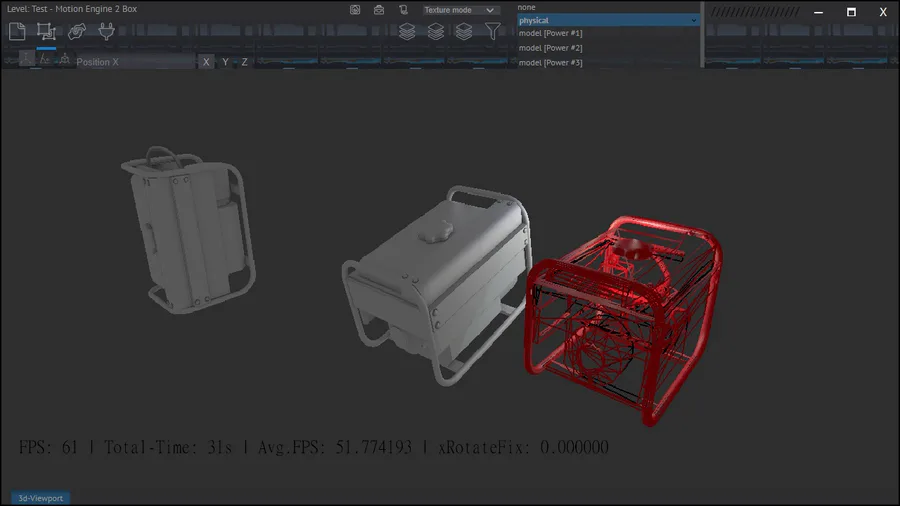Open the Texture mode dropdown
900x506 pixels.
pyautogui.click(x=460, y=10)
